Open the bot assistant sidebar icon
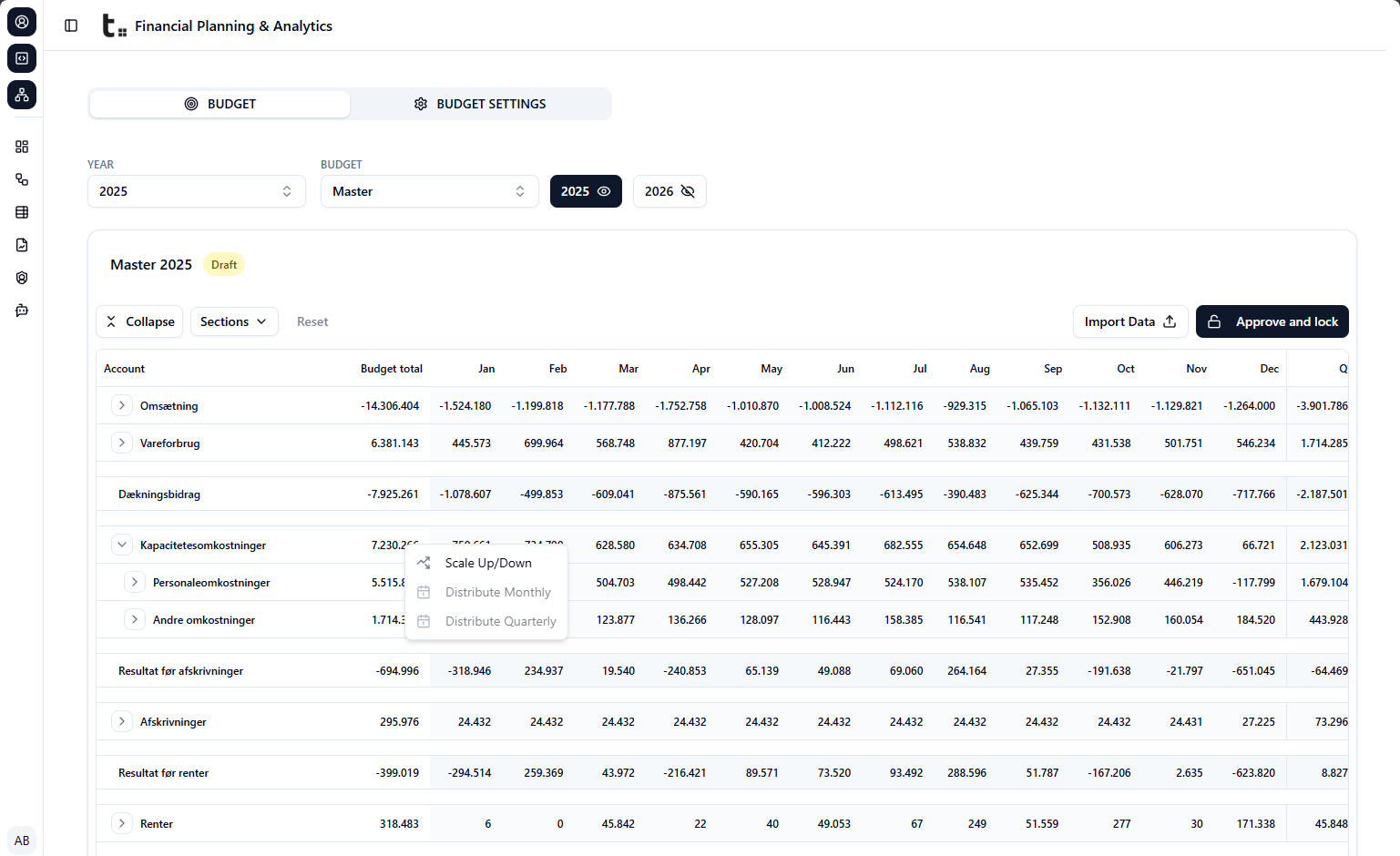1400x856 pixels. pos(22,311)
